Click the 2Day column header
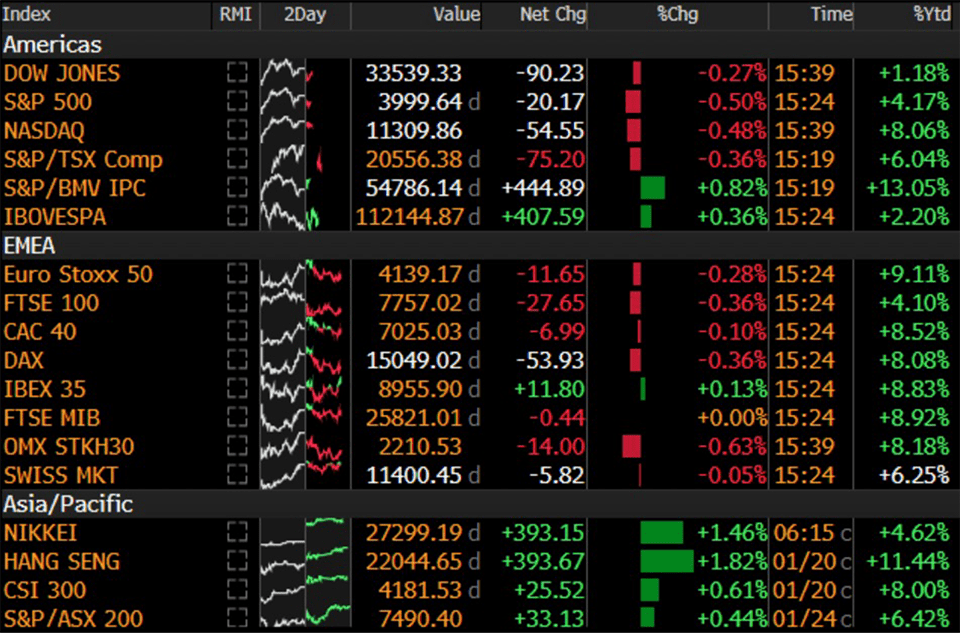Viewport: 960px width, 633px height. click(x=305, y=14)
